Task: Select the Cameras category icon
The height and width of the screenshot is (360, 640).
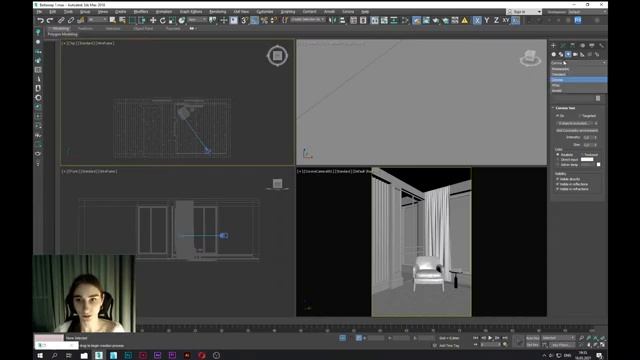Action: click(575, 54)
